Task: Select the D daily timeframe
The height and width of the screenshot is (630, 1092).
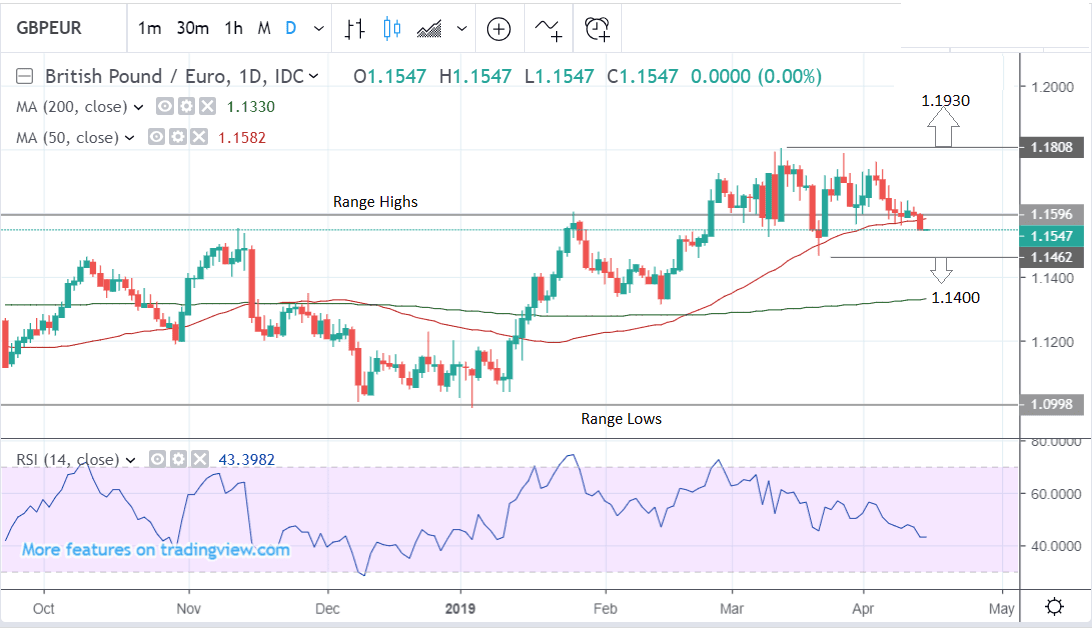Action: point(291,29)
